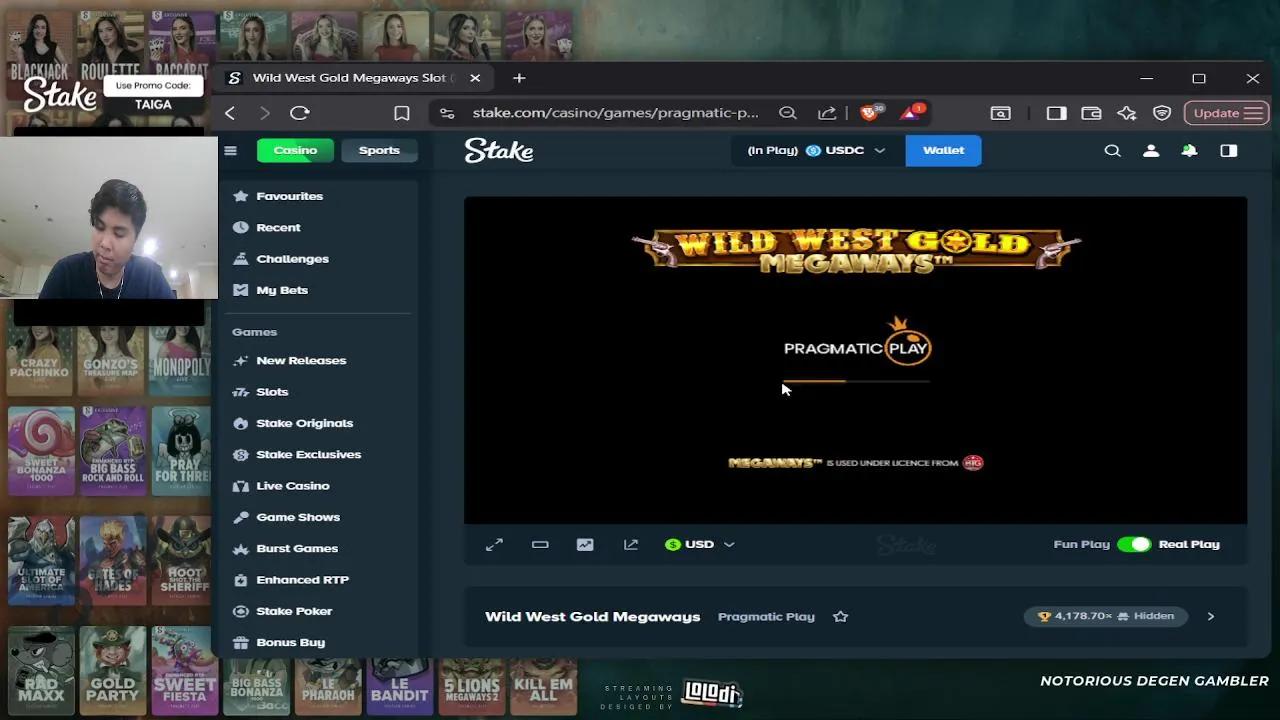Click the Brave Update button
The height and width of the screenshot is (720, 1280).
[1227, 113]
